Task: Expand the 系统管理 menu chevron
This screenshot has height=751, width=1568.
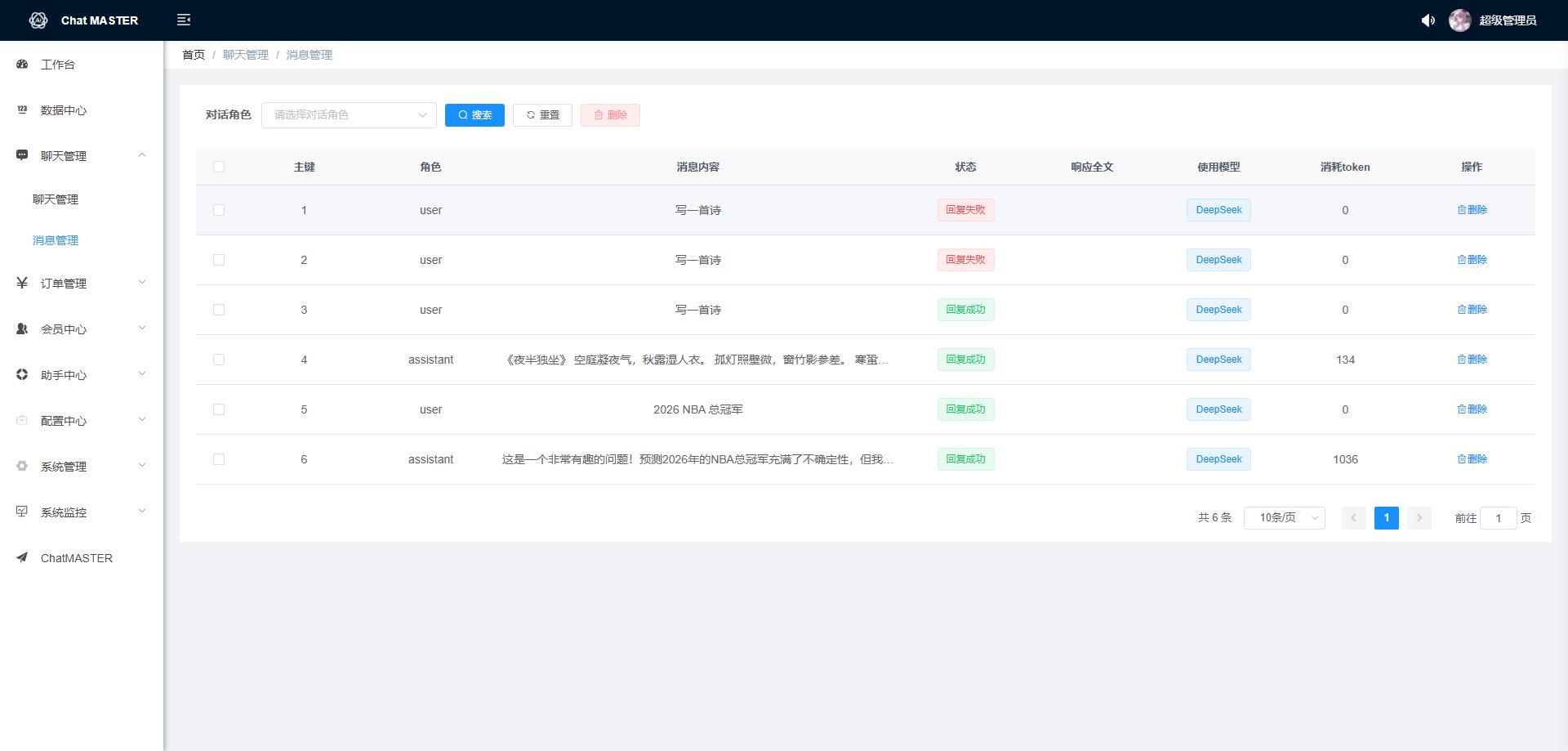Action: (x=142, y=466)
